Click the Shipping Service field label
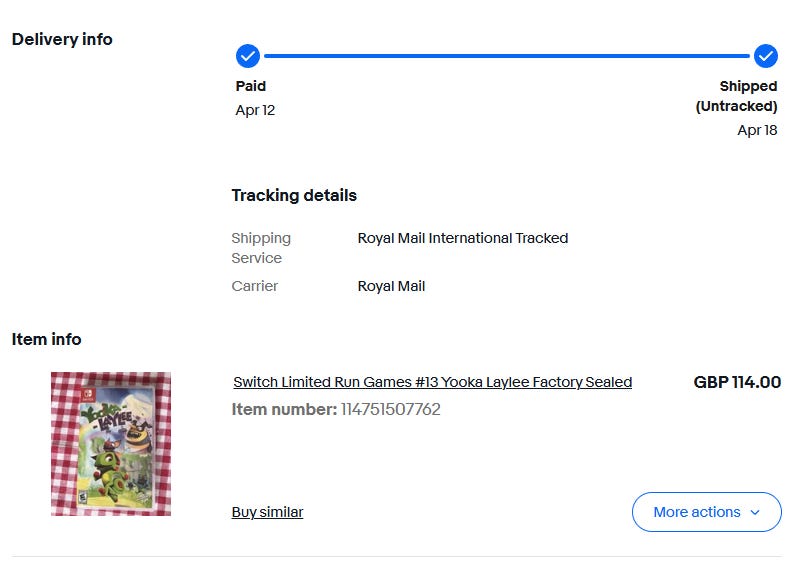Screen dimensions: 800x576 coord(261,248)
